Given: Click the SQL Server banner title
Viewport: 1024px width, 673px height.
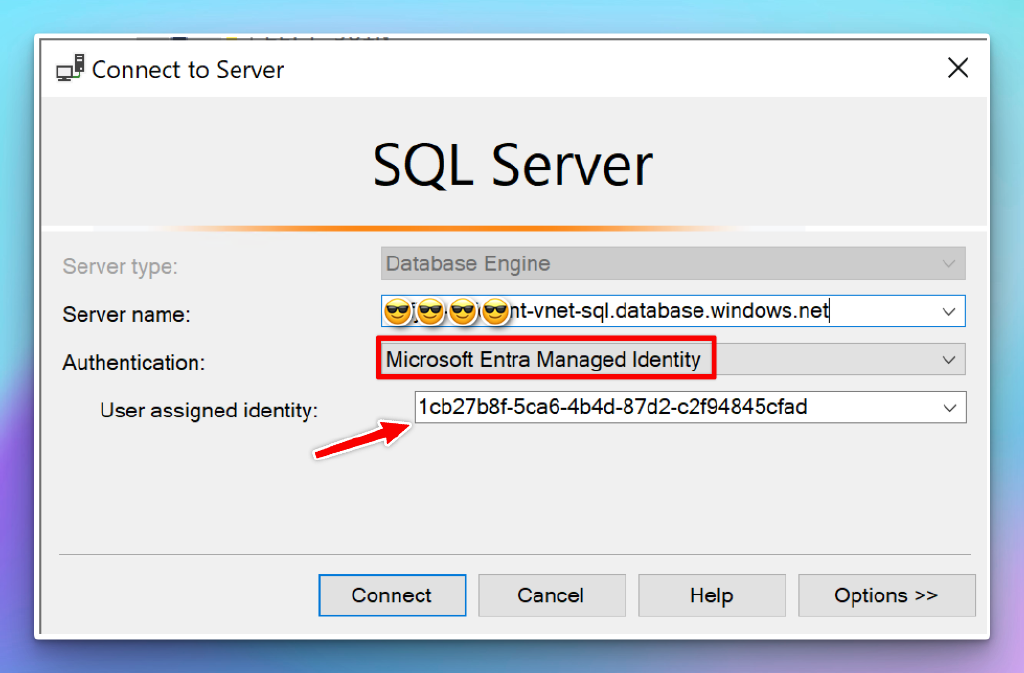Looking at the screenshot, I should click(512, 163).
